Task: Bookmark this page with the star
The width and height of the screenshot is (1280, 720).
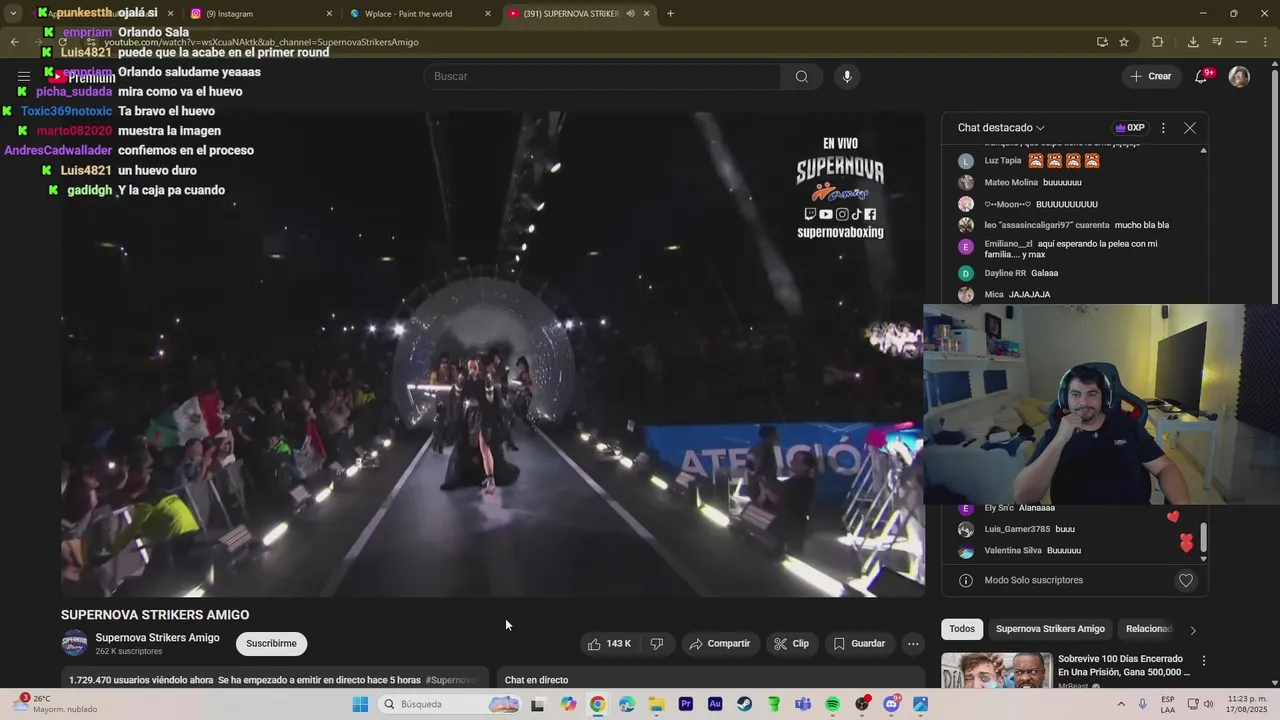Action: coord(1124,42)
